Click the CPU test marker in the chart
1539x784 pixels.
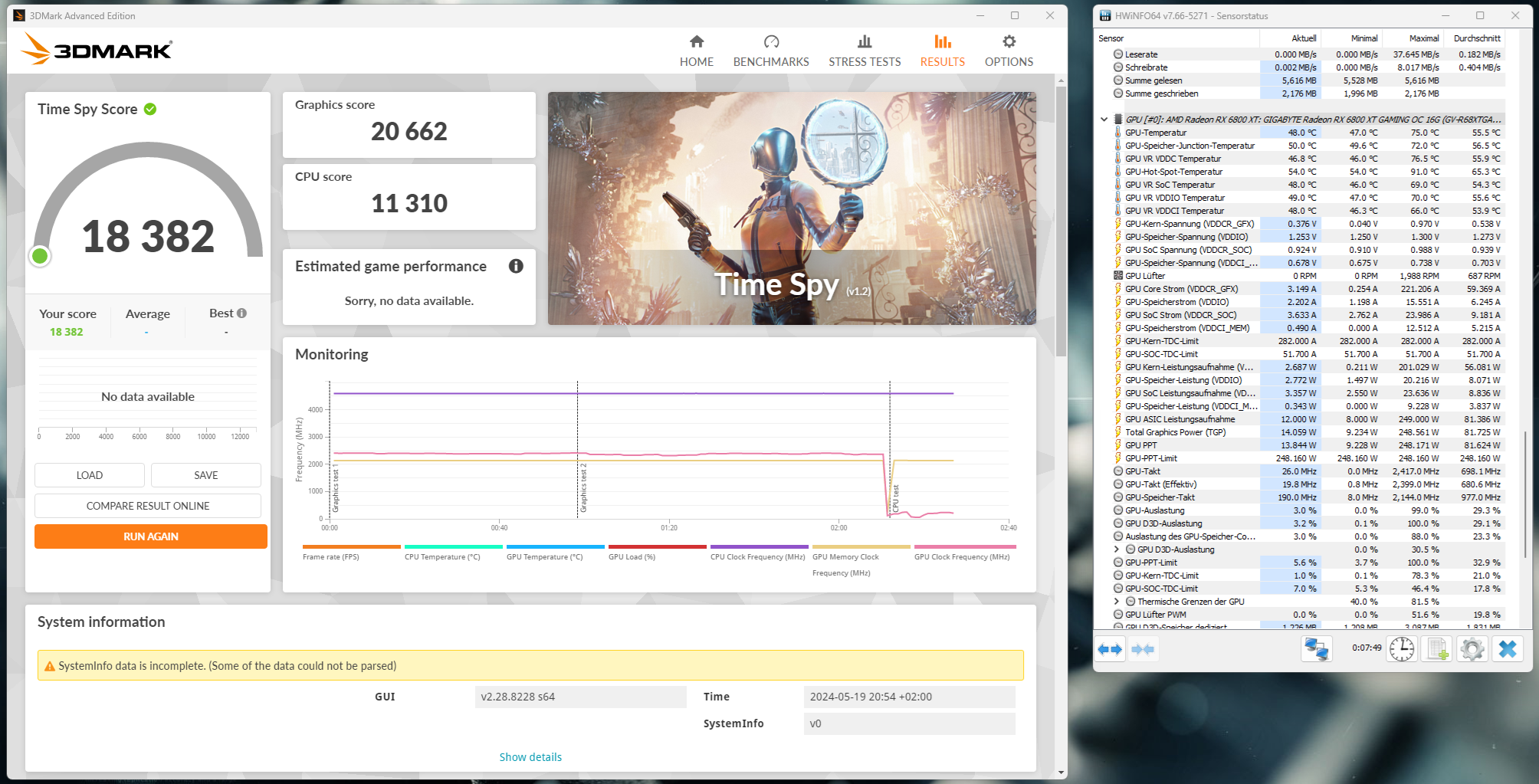tap(896, 498)
